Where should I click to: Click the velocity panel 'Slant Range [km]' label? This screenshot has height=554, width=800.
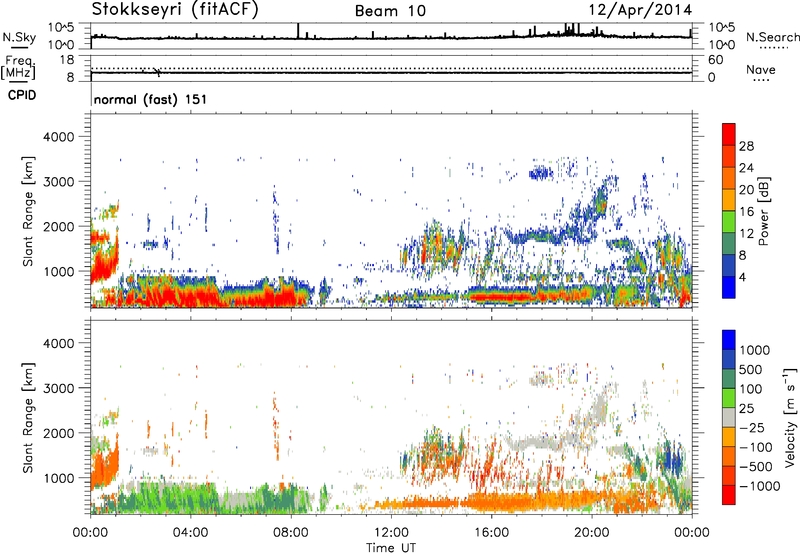coord(28,417)
